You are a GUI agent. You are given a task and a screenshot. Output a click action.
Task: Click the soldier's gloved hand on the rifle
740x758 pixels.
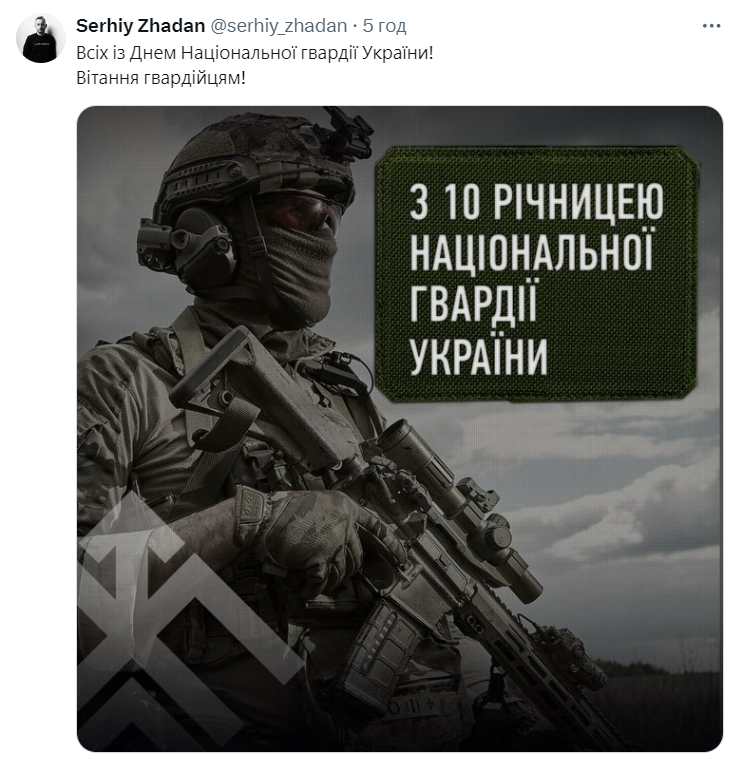click(309, 537)
